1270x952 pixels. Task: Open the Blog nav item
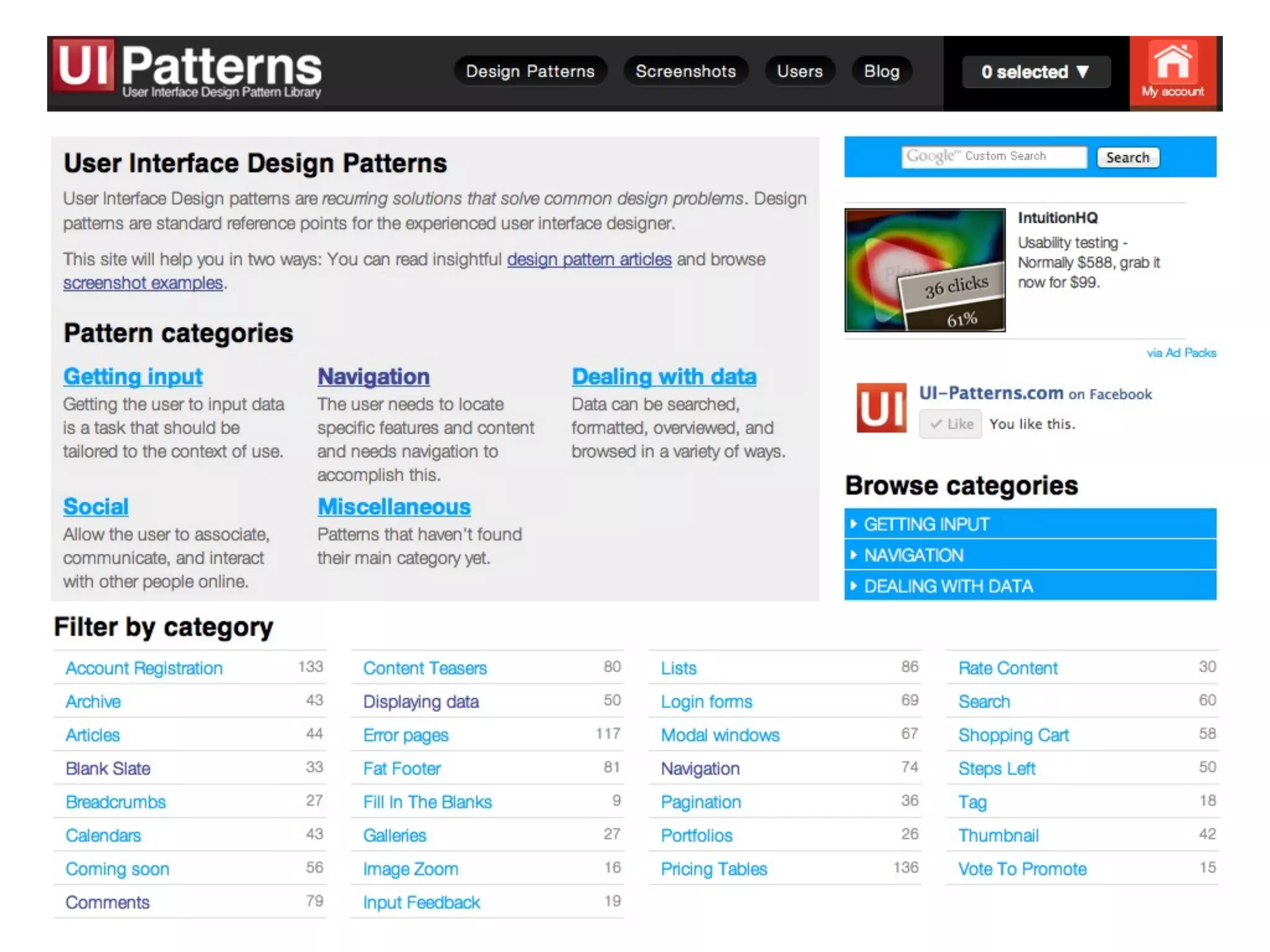881,71
